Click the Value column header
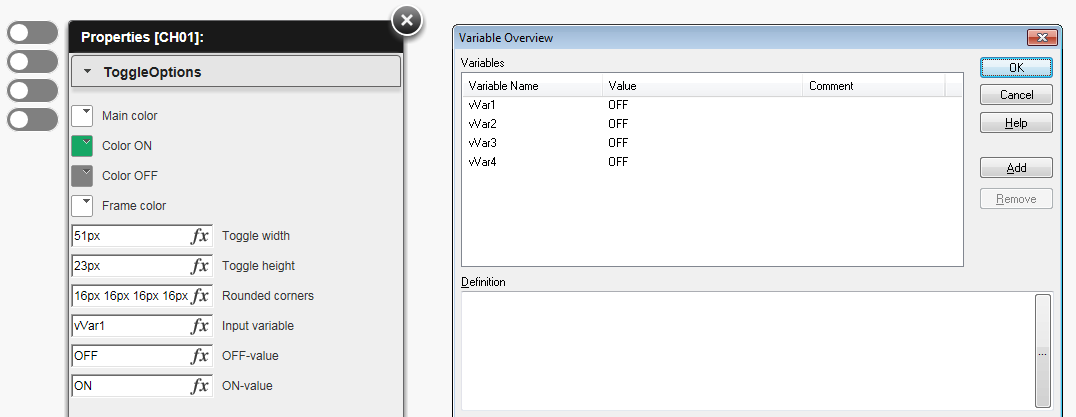 click(702, 86)
